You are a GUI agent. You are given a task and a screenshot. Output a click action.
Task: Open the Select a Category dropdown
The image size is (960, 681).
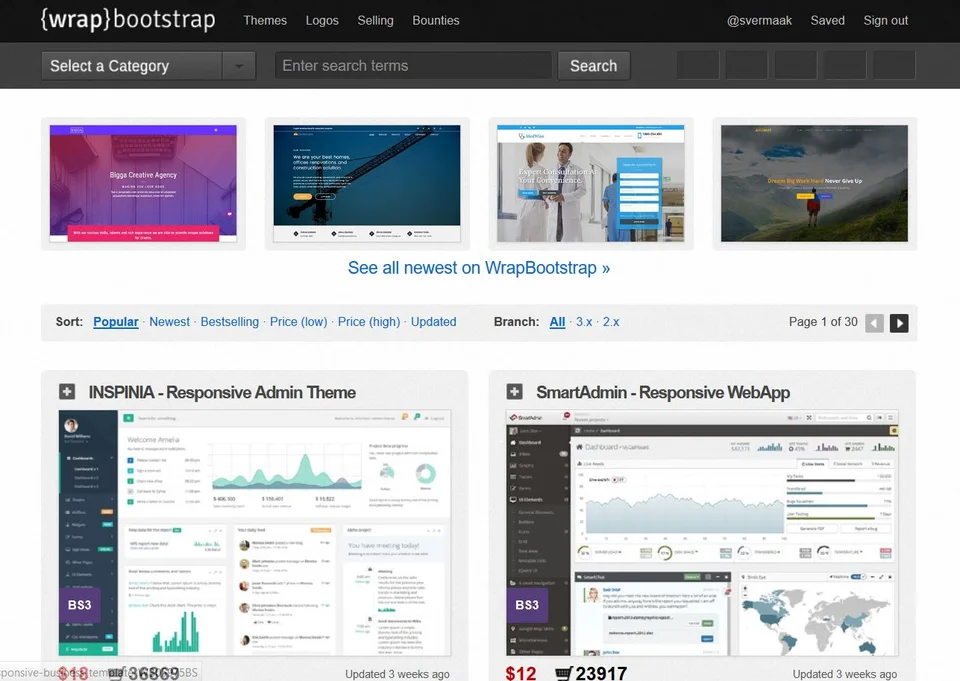(x=148, y=66)
